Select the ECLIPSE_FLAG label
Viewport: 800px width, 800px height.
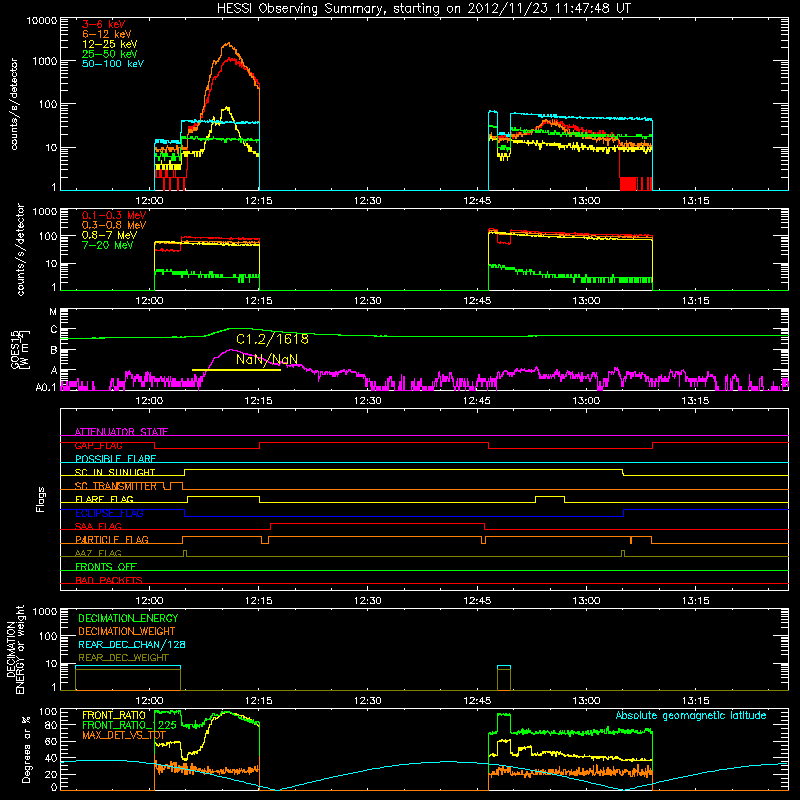pyautogui.click(x=109, y=513)
